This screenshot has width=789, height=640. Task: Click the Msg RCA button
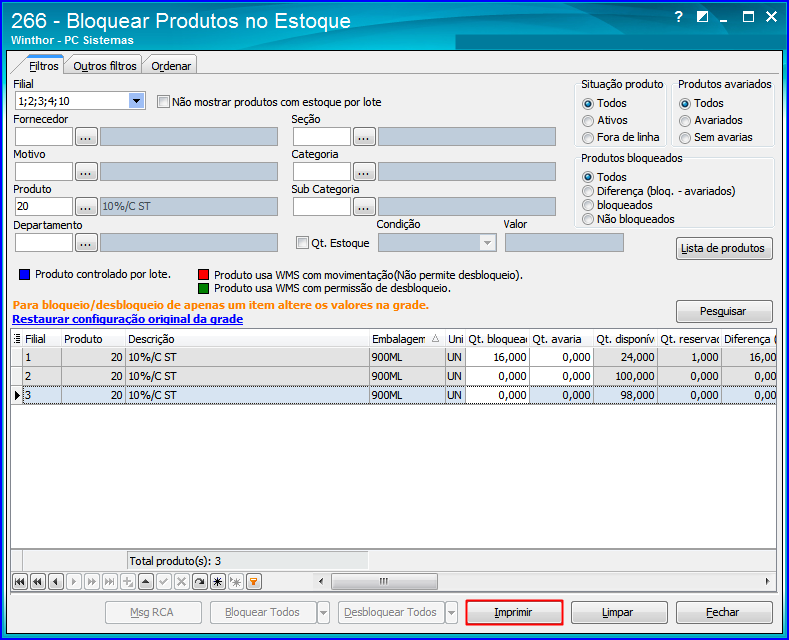[x=153, y=612]
